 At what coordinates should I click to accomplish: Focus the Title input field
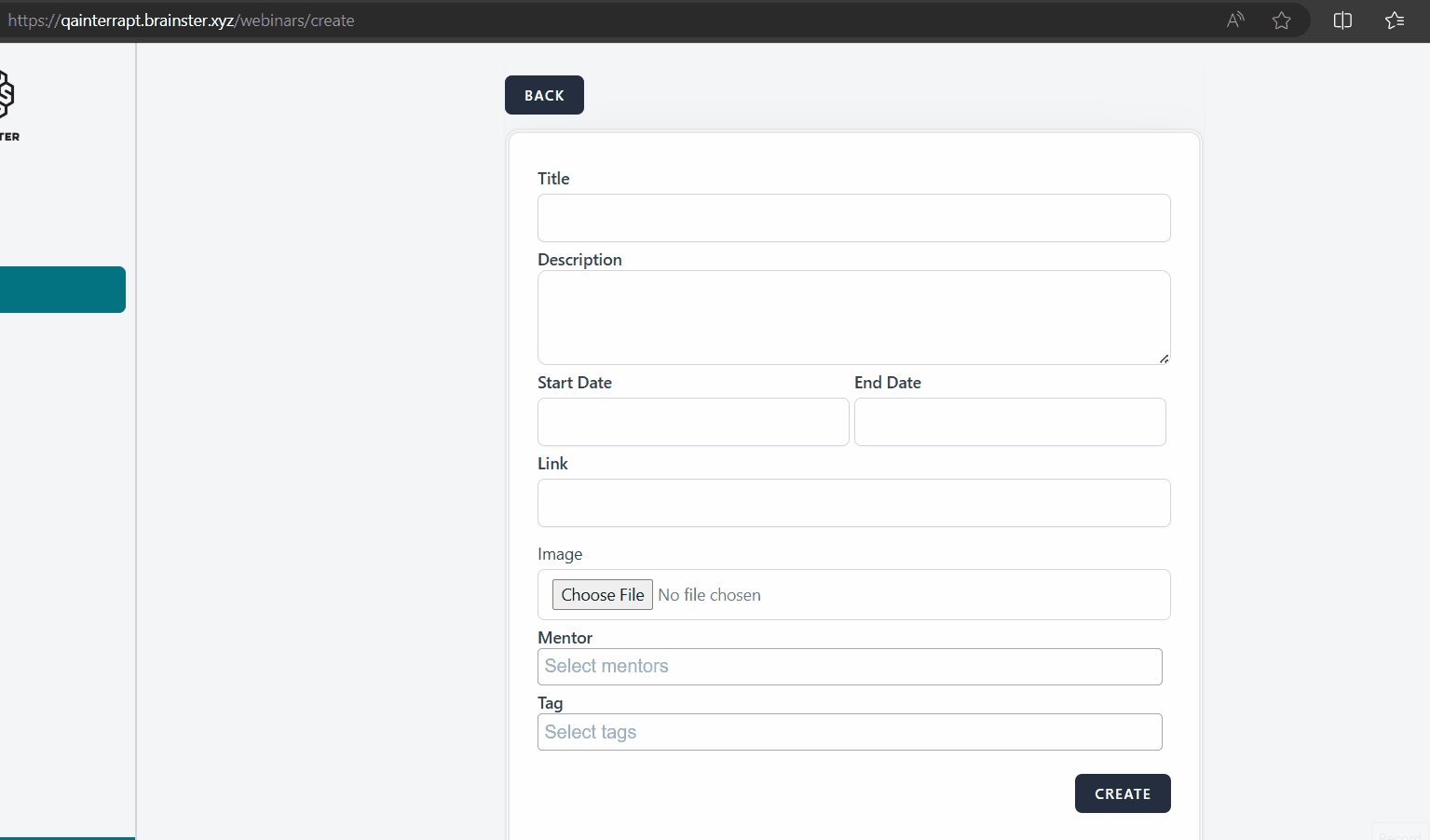click(x=853, y=218)
